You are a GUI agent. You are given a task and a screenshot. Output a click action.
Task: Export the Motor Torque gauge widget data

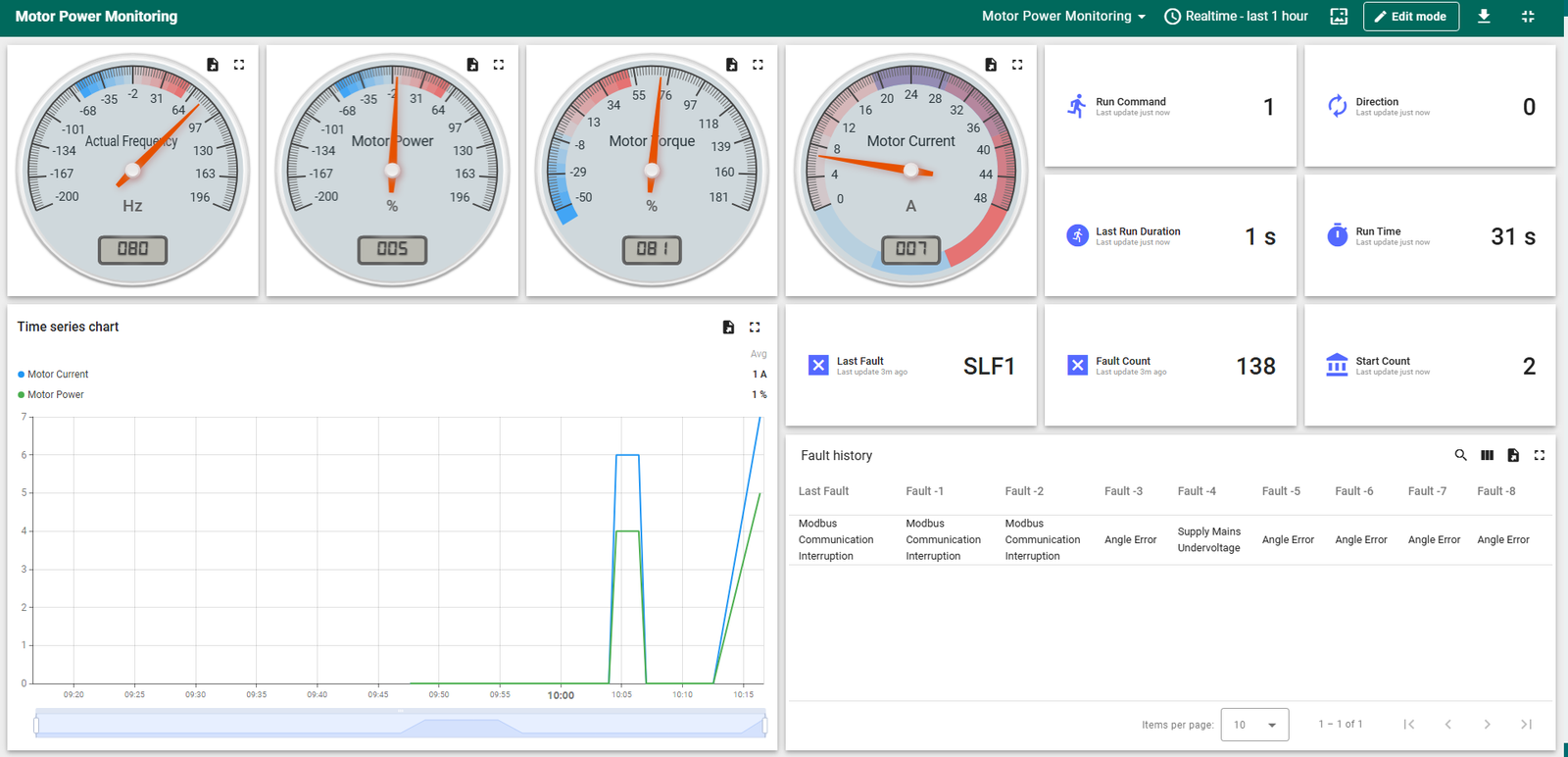(731, 65)
